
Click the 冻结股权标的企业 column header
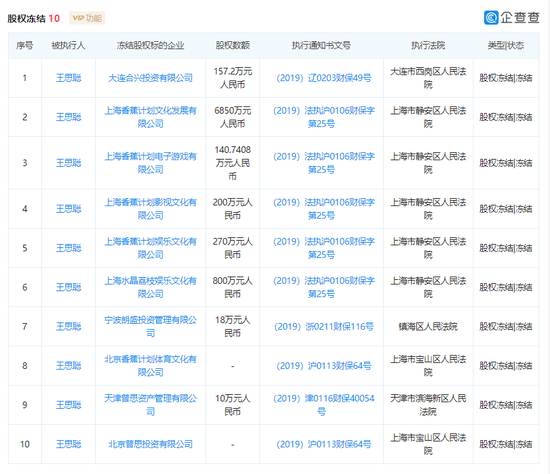click(x=150, y=45)
